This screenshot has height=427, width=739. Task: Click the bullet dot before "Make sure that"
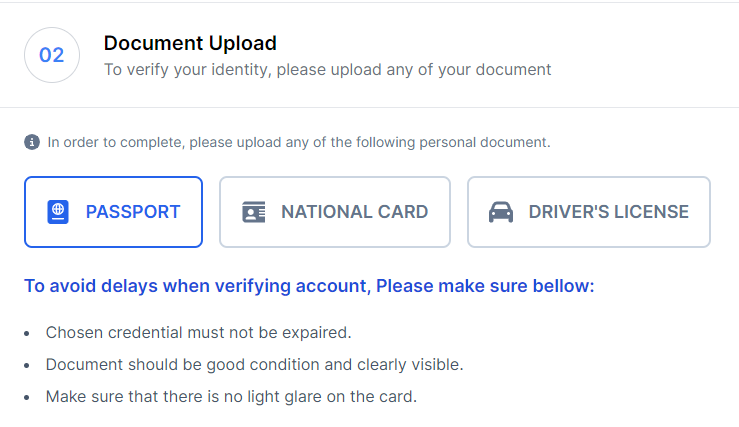pyautogui.click(x=27, y=396)
